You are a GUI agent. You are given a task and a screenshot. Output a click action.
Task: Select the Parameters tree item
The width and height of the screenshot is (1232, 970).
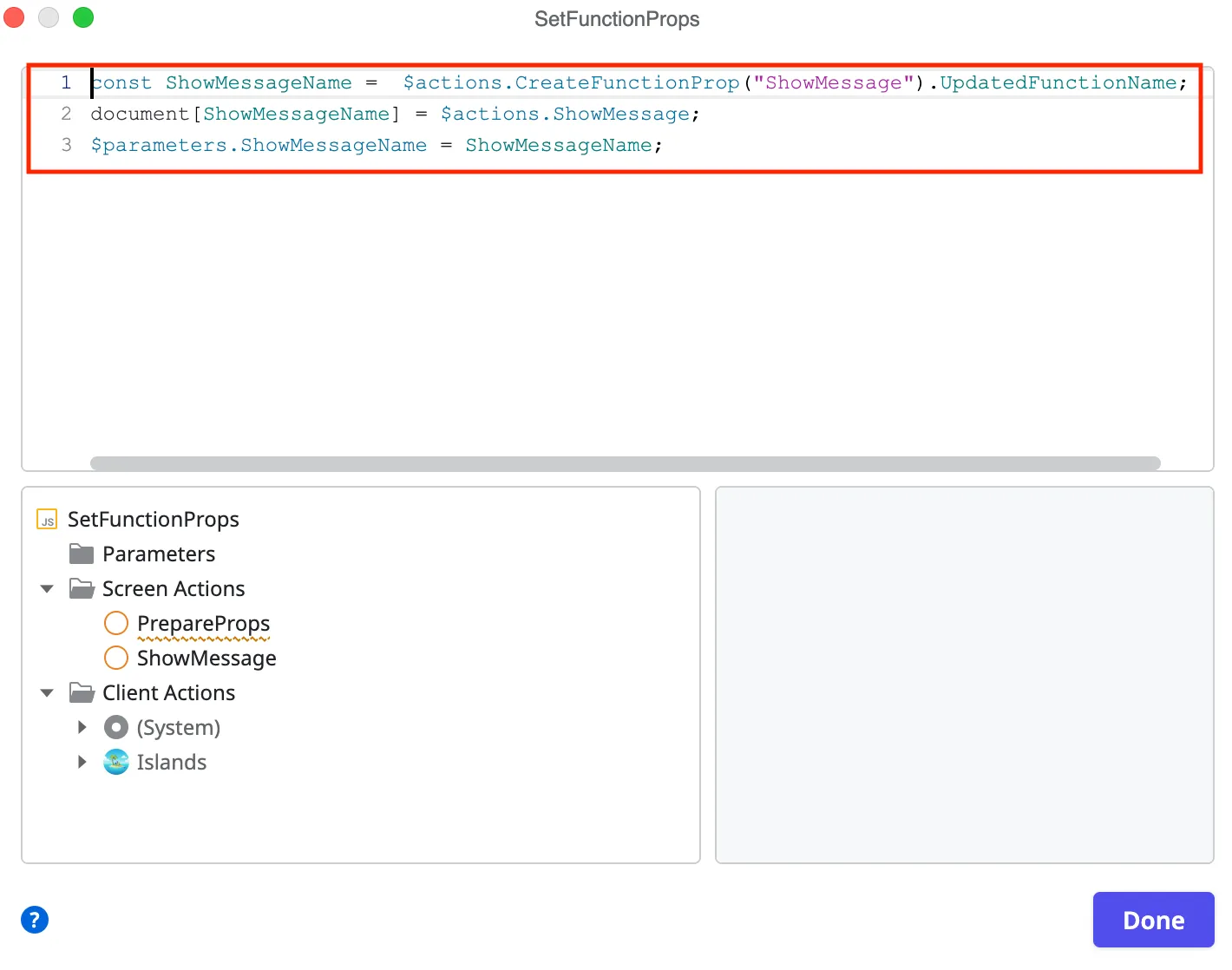[159, 554]
